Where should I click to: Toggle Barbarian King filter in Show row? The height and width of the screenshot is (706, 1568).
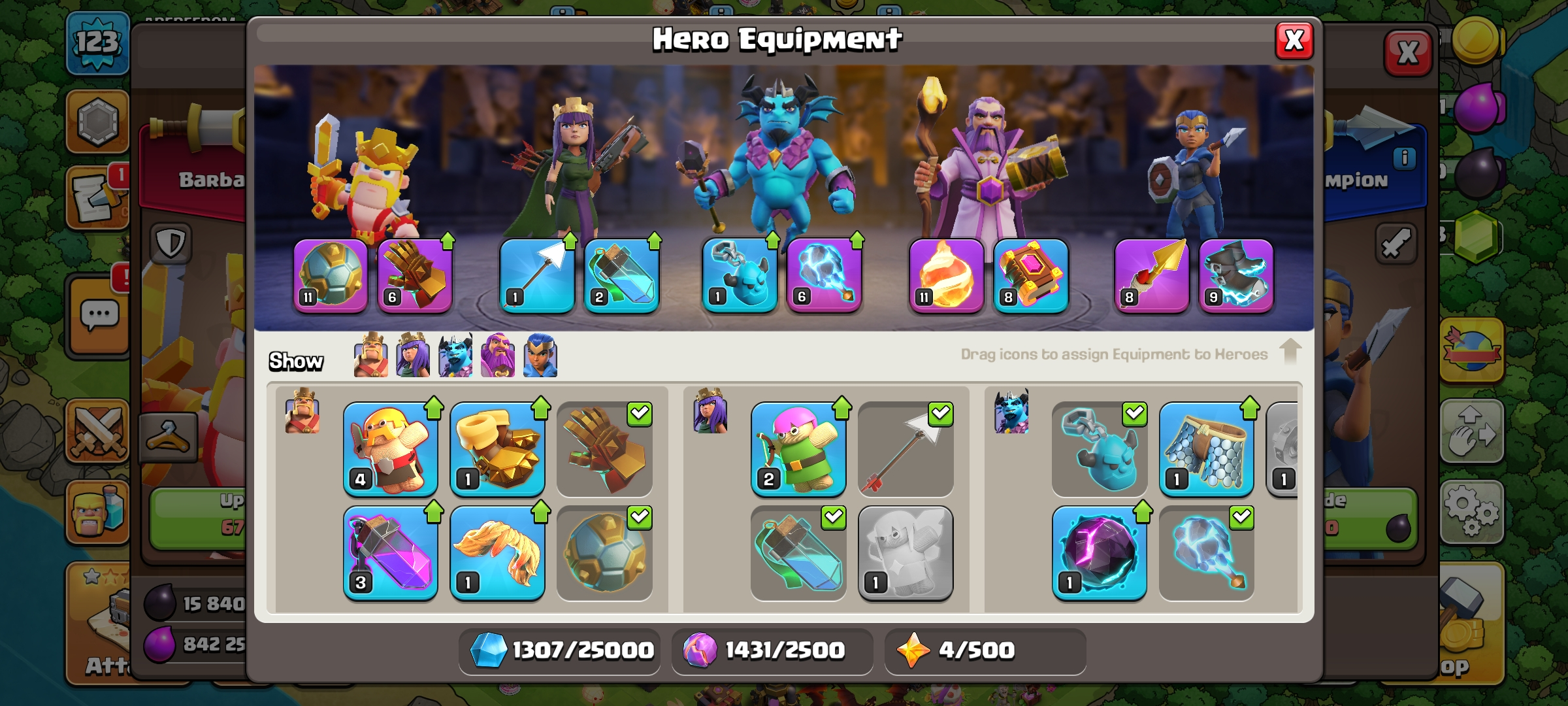370,355
